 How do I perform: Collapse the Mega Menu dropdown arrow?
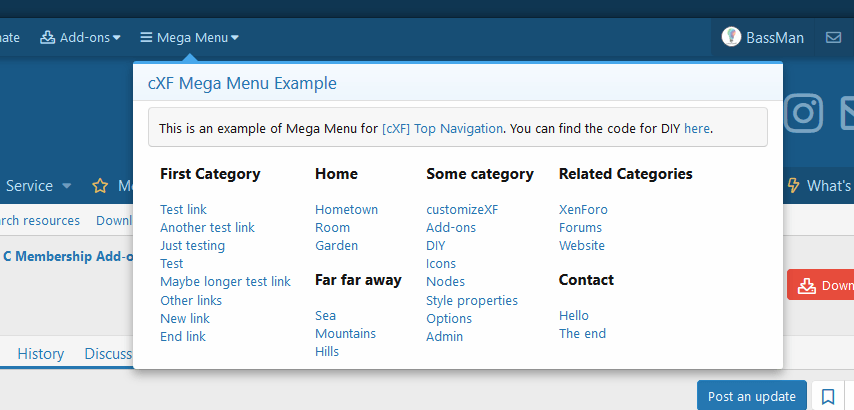point(235,38)
